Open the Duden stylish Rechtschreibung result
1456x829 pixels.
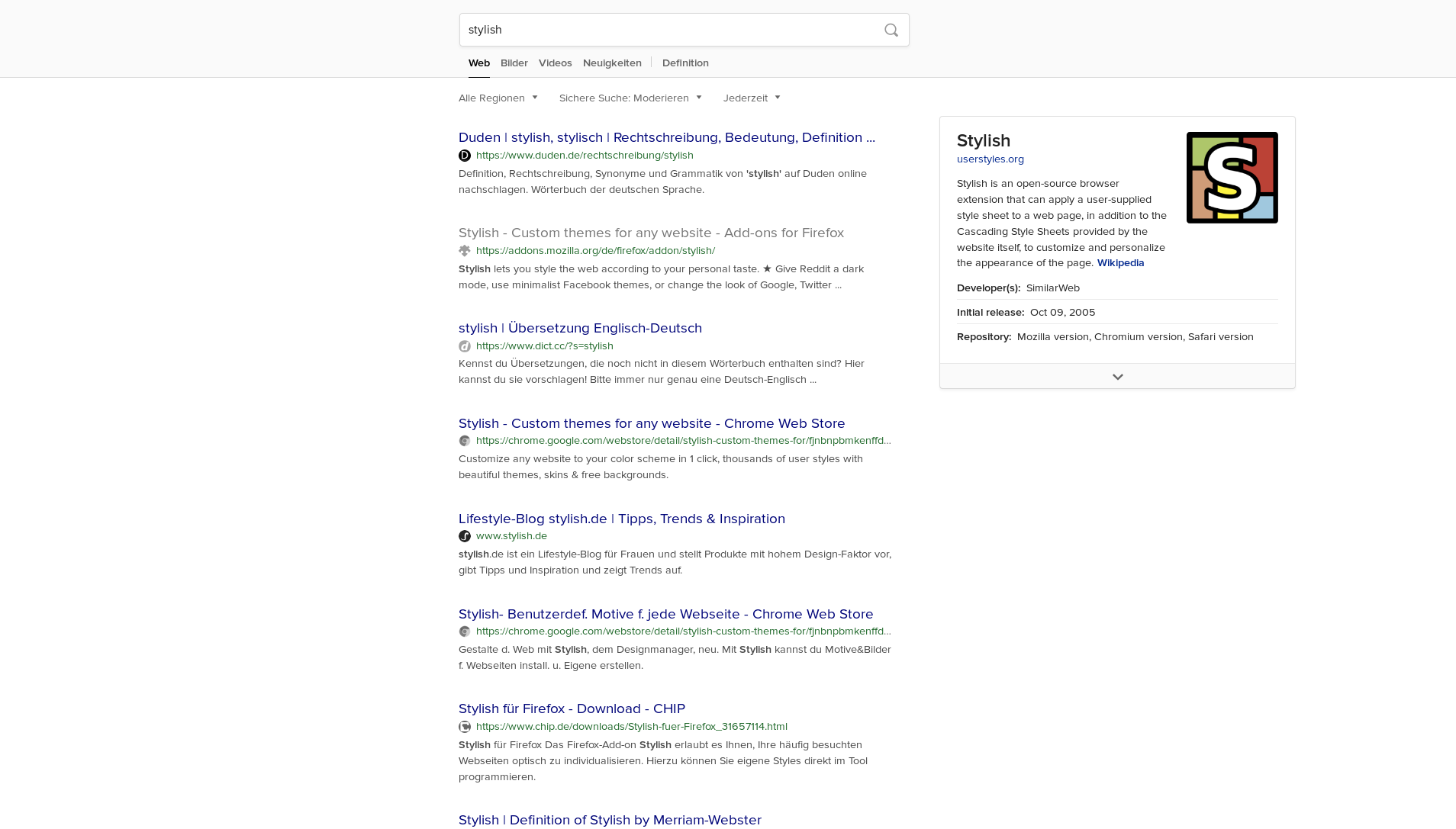point(667,137)
